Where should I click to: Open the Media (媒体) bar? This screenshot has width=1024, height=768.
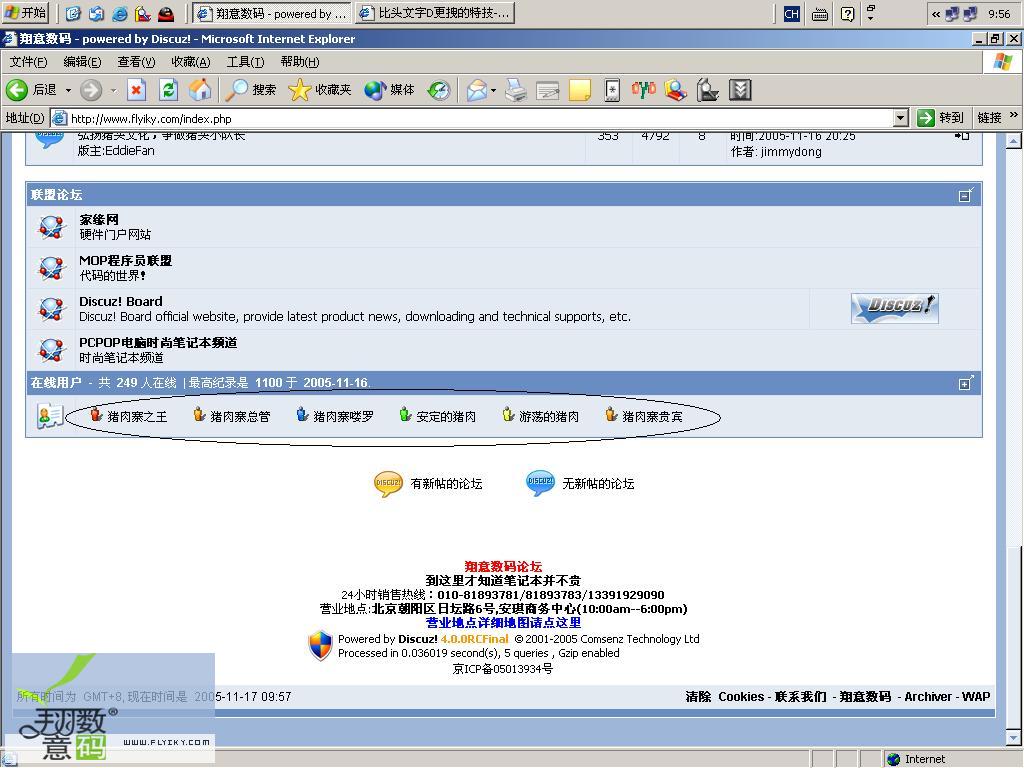[389, 89]
